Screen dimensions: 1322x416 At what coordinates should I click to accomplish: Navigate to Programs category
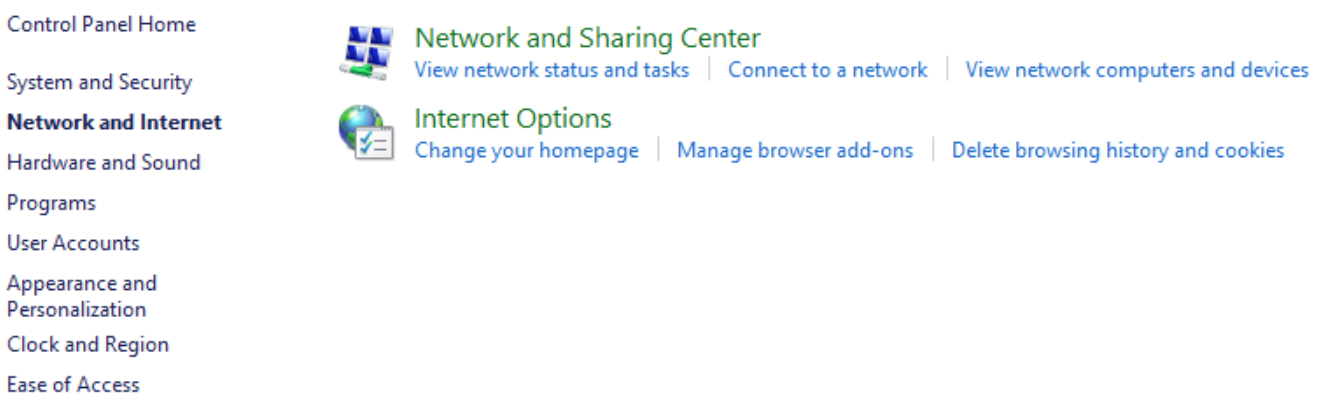point(51,203)
